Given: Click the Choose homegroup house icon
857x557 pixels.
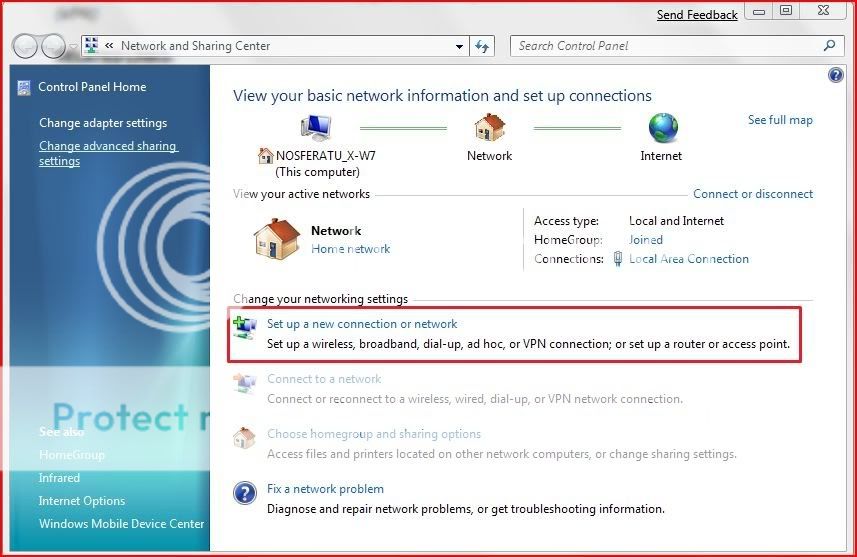Looking at the screenshot, I should tap(244, 438).
